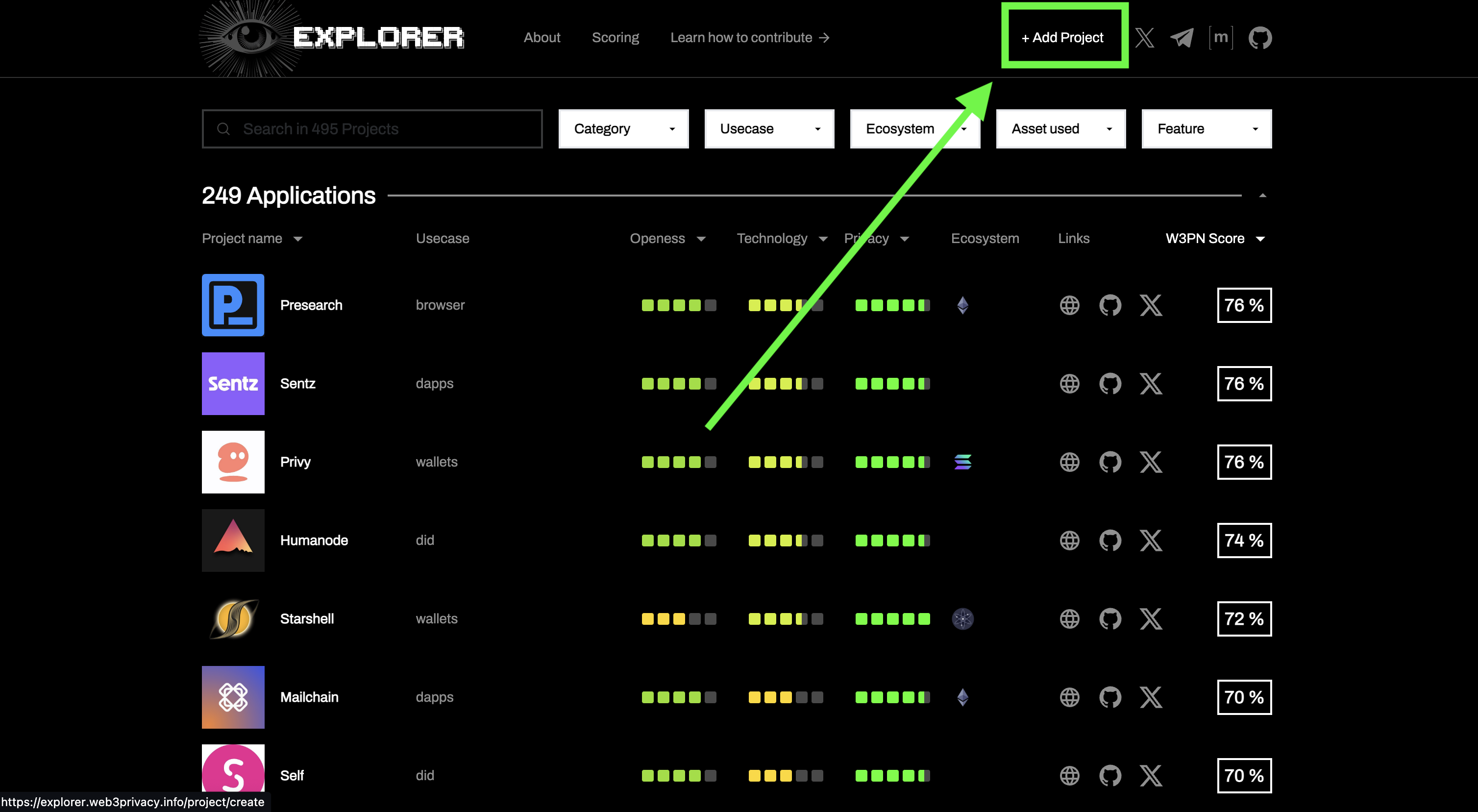Open the Starshell project name
Image resolution: width=1478 pixels, height=812 pixels.
307,618
